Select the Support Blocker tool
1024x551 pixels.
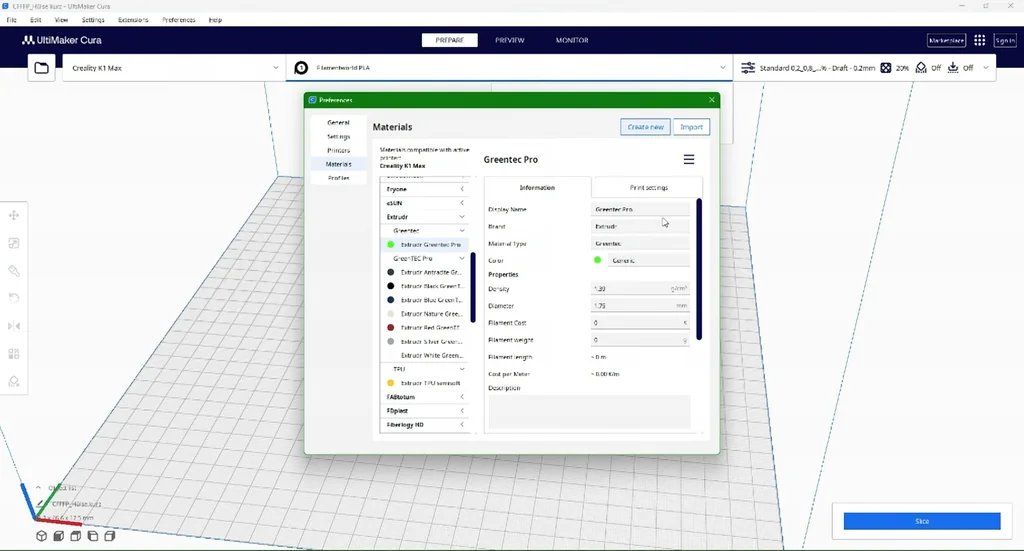14,381
